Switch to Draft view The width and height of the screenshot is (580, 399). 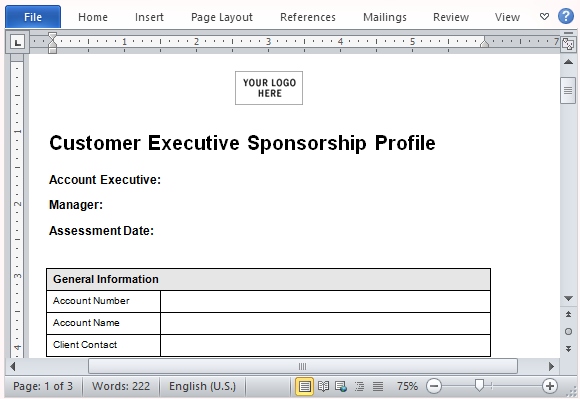pos(378,386)
